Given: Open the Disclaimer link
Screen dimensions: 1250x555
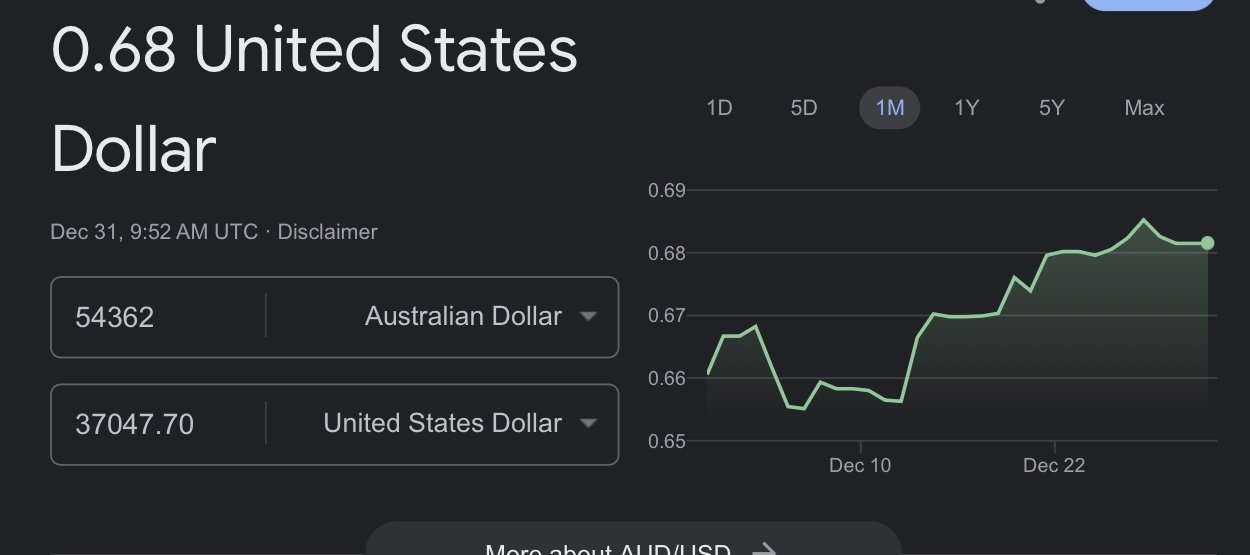Looking at the screenshot, I should tap(327, 232).
